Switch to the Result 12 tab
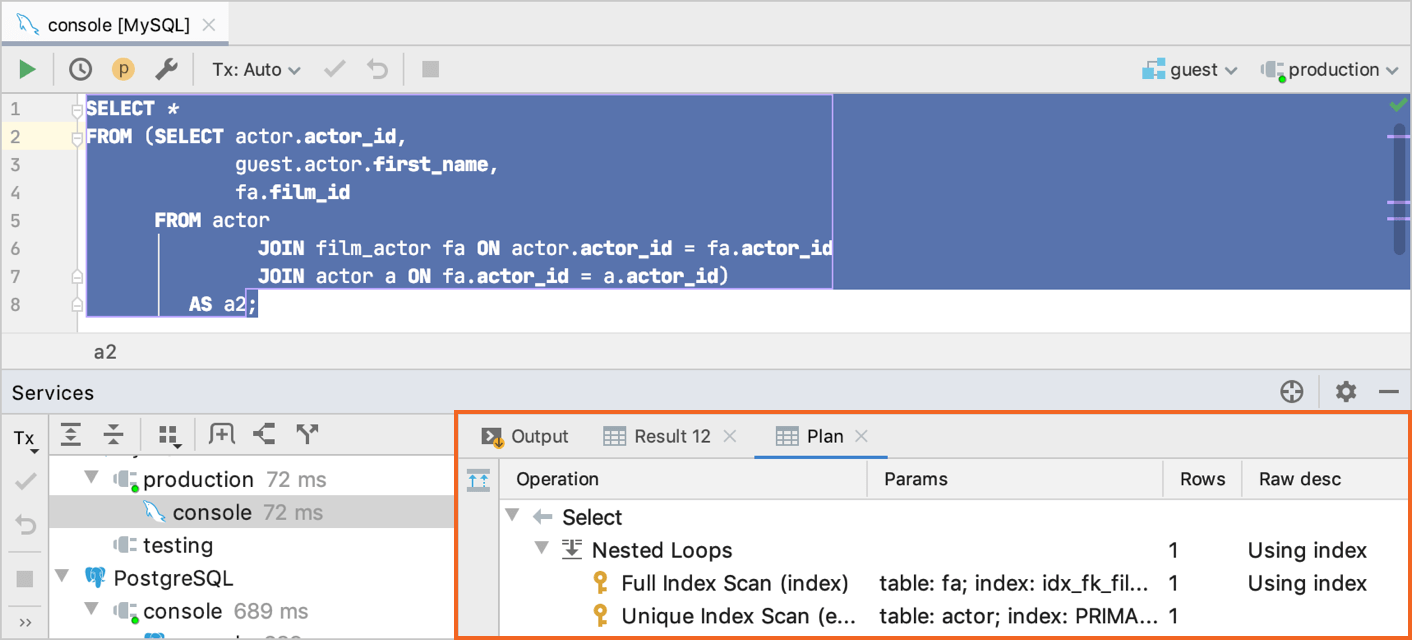 pyautogui.click(x=660, y=436)
